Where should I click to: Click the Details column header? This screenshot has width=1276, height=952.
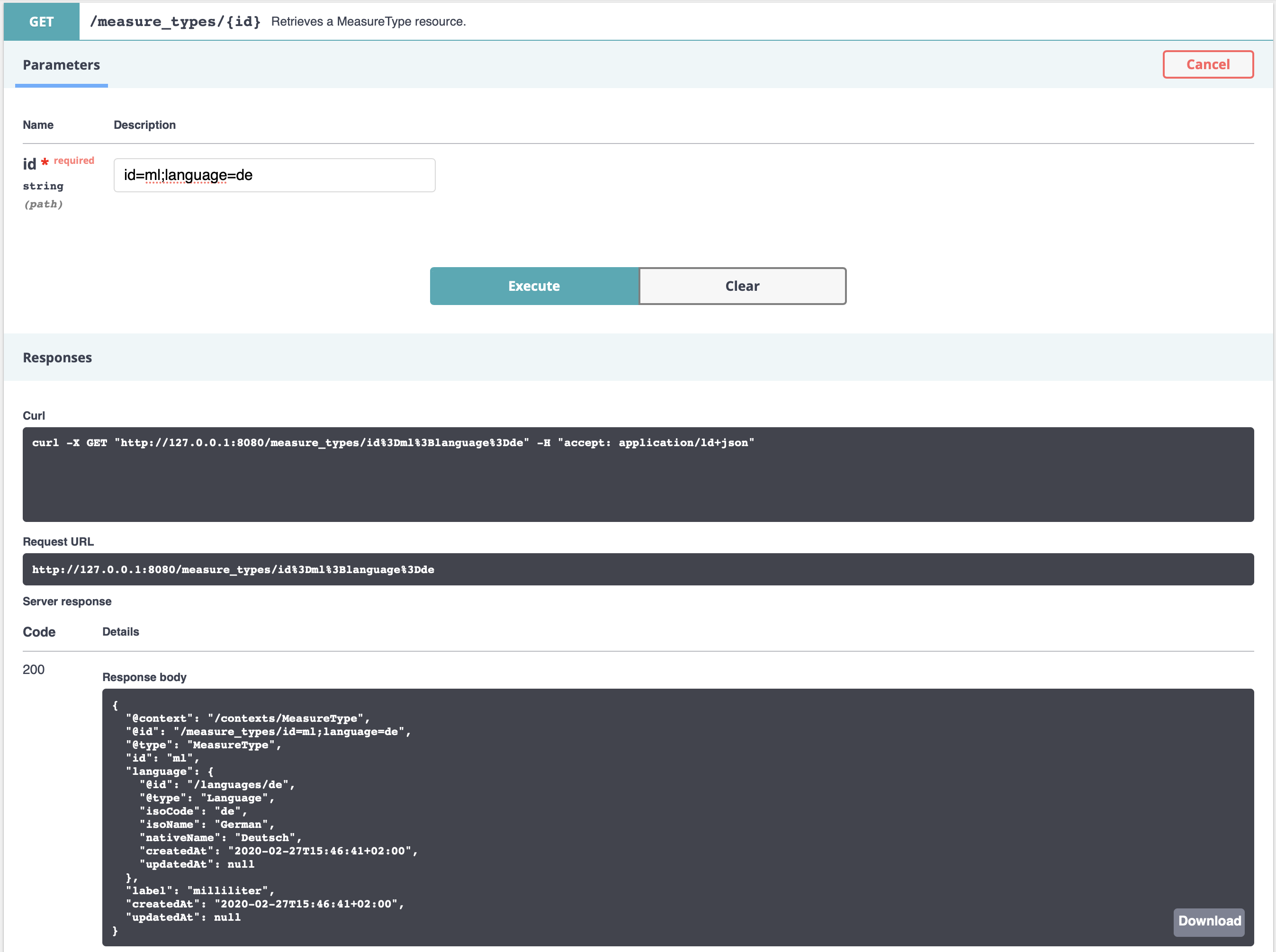120,632
